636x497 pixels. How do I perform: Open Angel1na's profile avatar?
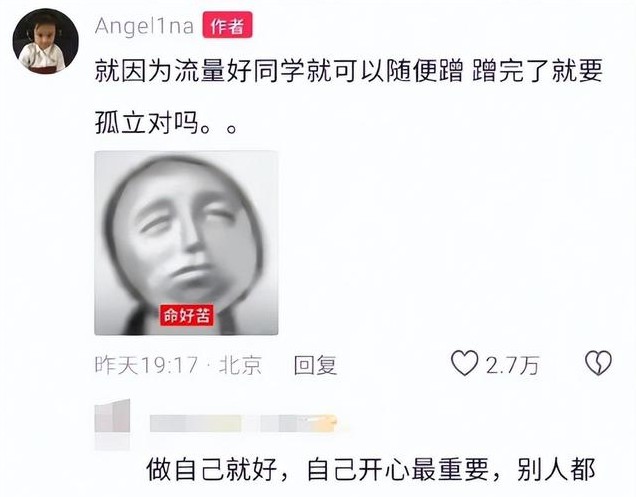45,41
